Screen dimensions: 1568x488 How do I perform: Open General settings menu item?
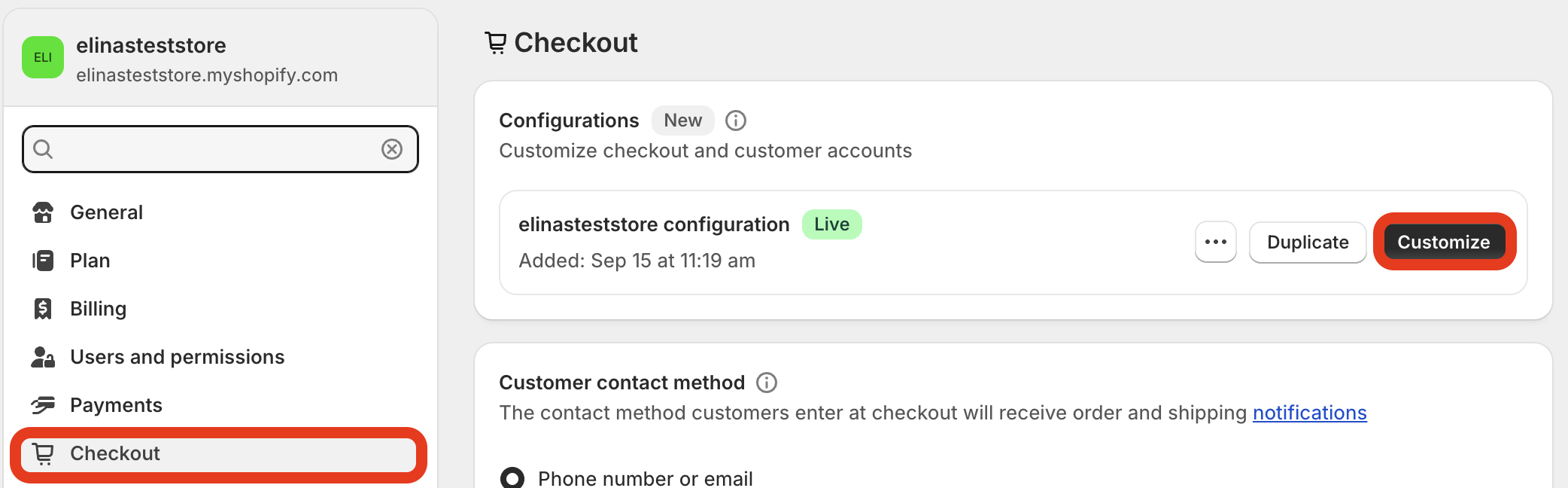coord(106,212)
